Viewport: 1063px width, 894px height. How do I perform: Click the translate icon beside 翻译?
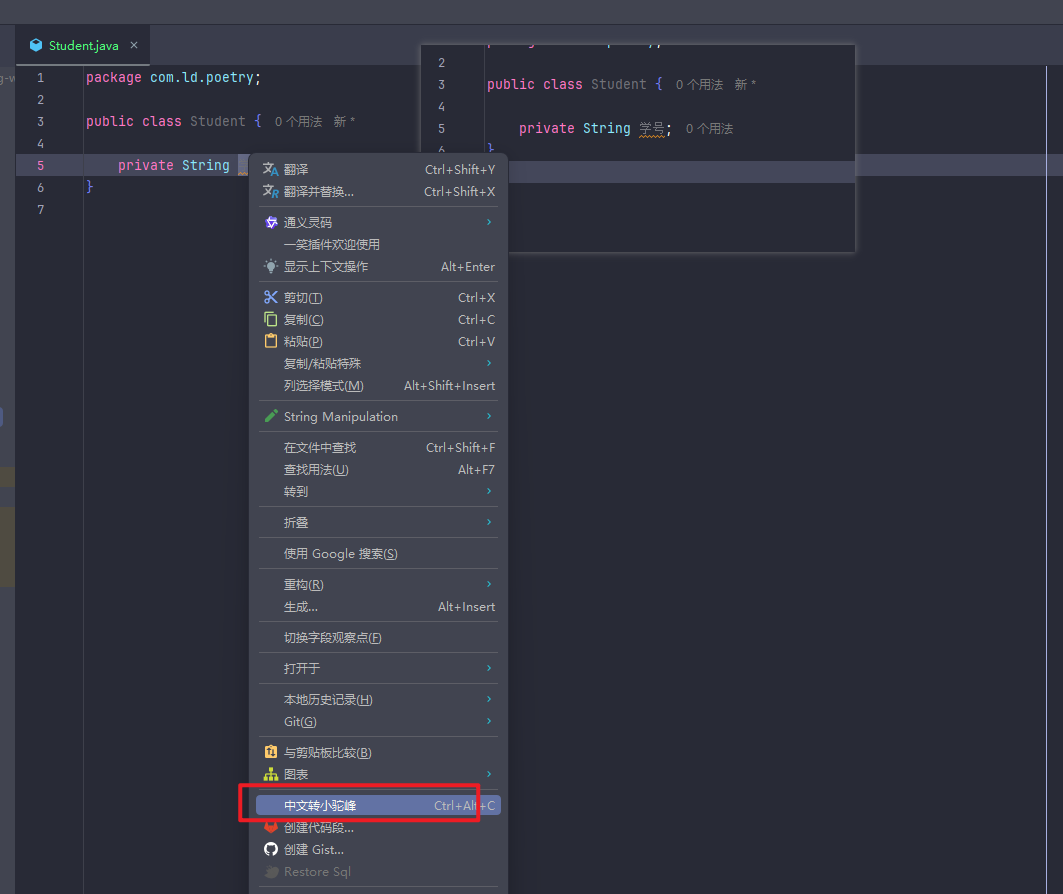270,169
